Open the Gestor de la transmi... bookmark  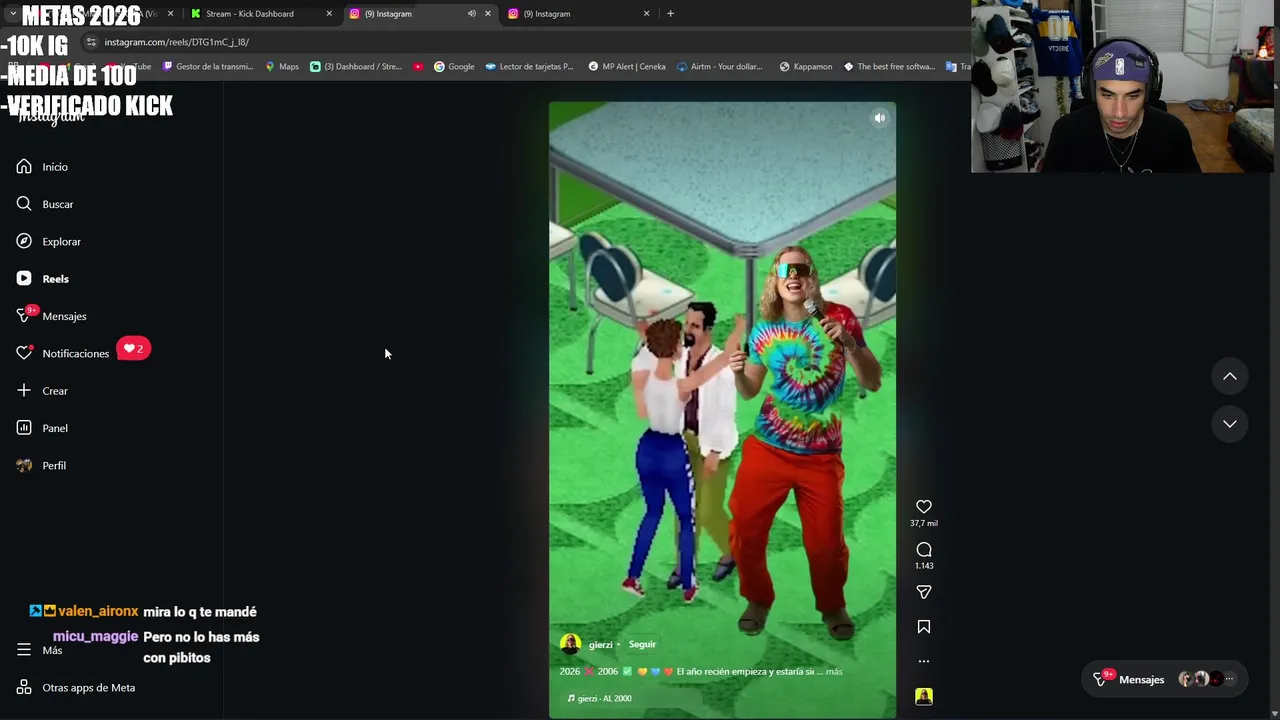pyautogui.click(x=208, y=67)
